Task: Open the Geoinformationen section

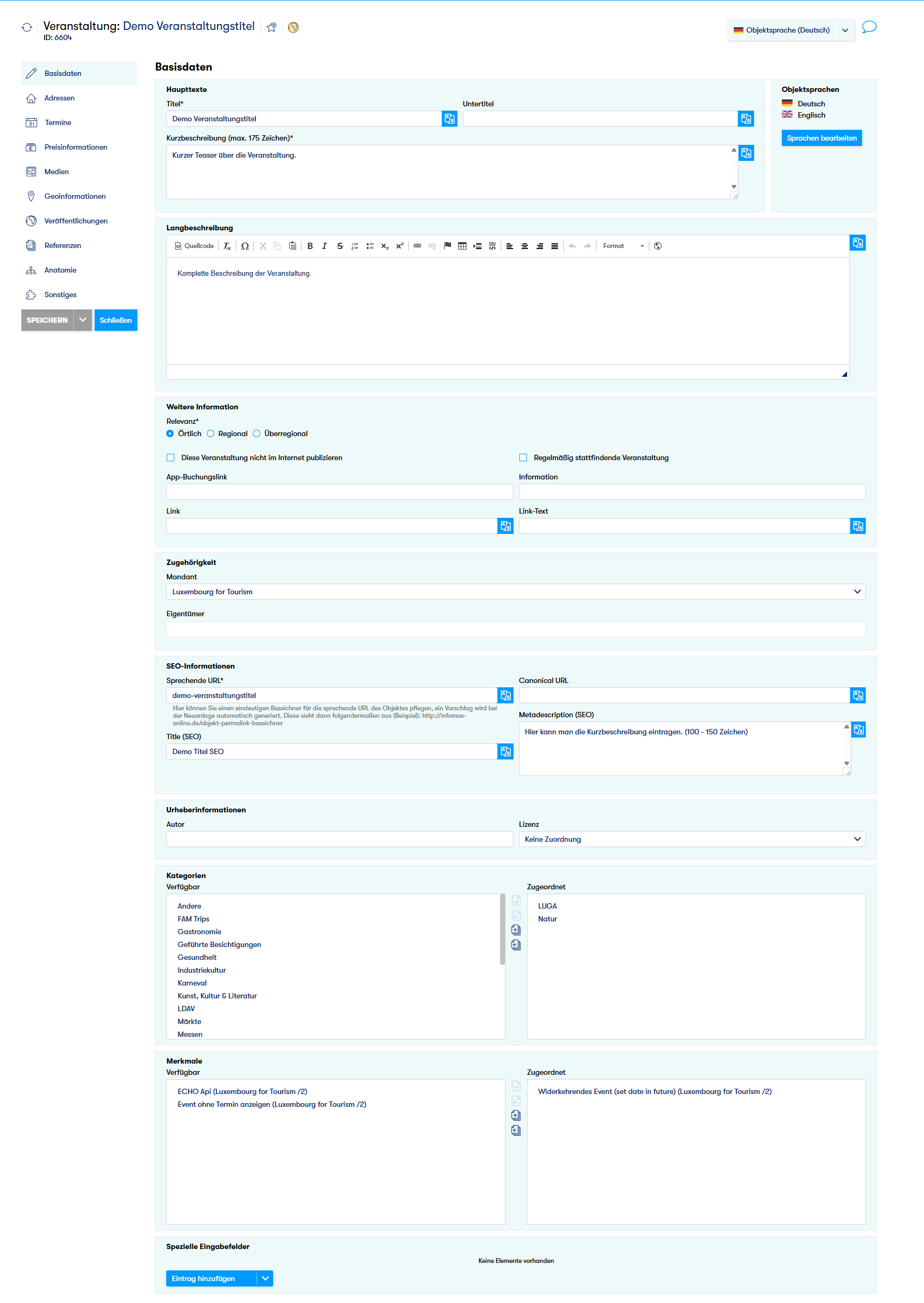Action: 79,196
